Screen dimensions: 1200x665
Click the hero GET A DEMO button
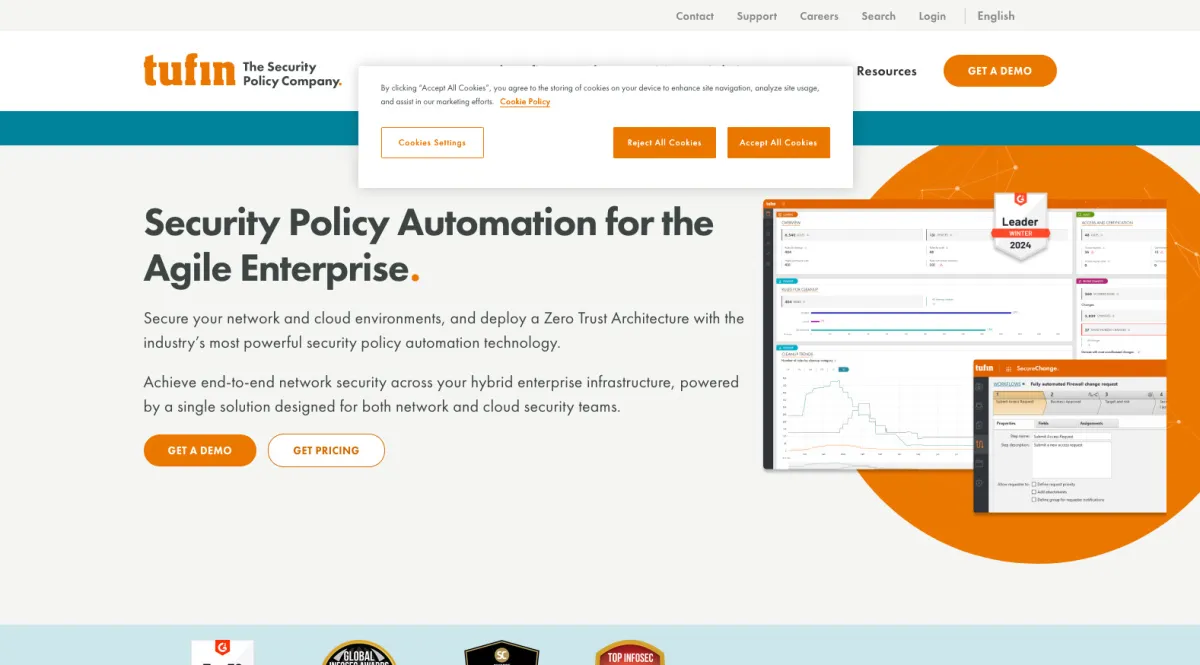tap(200, 450)
